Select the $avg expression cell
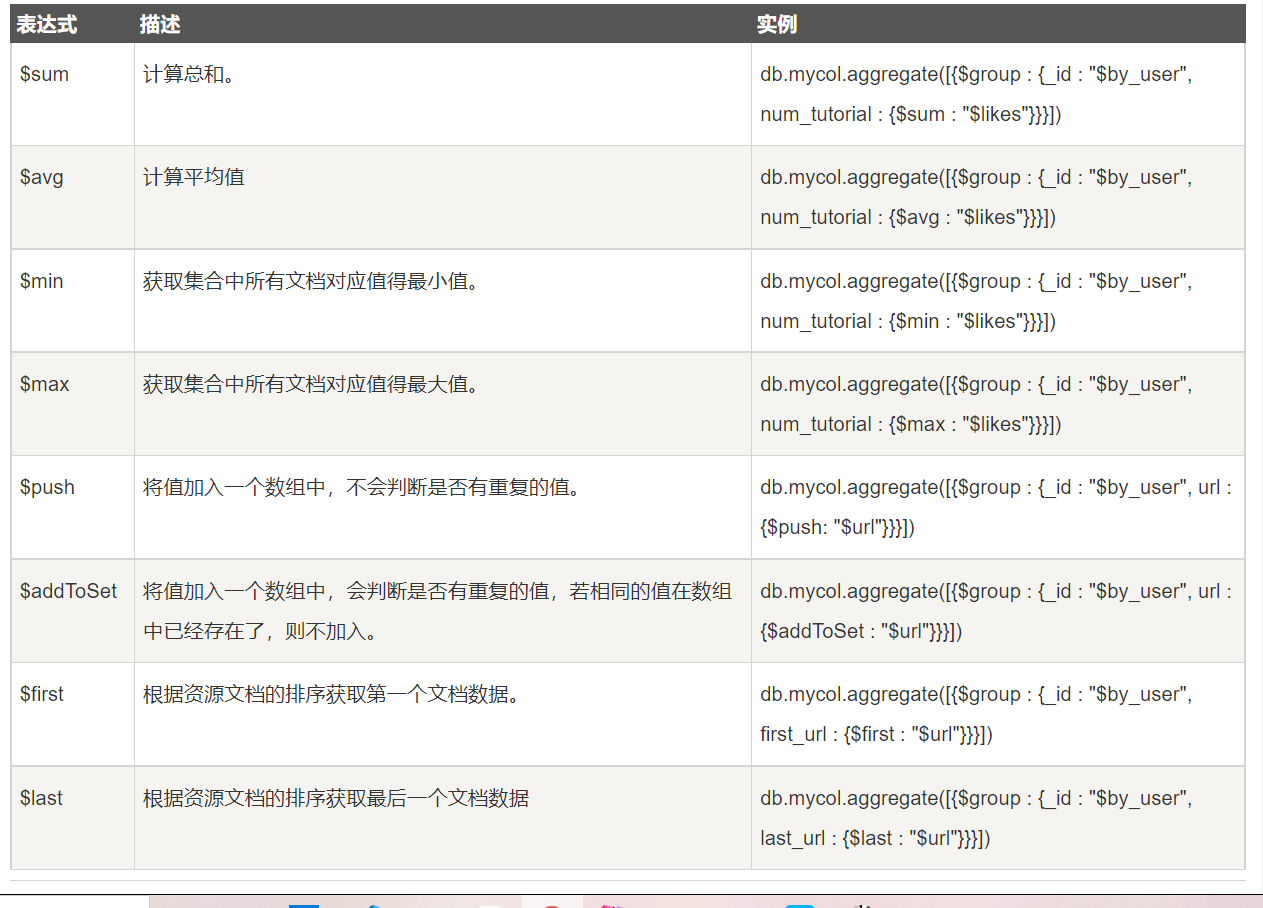This screenshot has width=1263, height=908. click(x=42, y=178)
